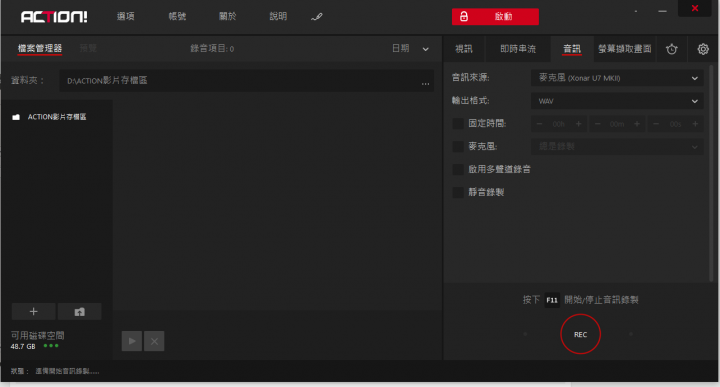This screenshot has width=720, height=387.
Task: Click the red 啟動 activate button
Action: (x=495, y=17)
